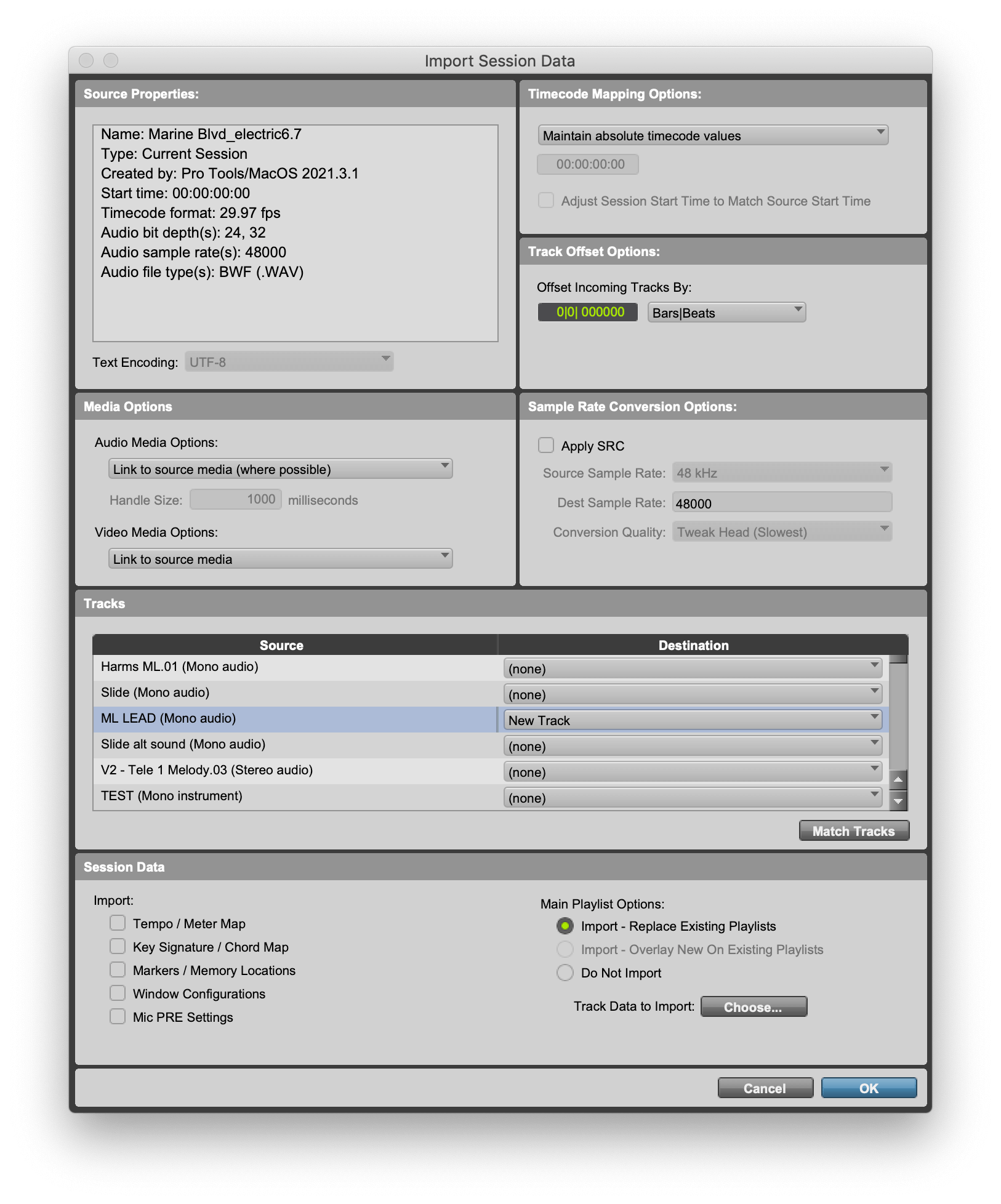1001x1204 pixels.
Task: Check Markers / Memory Locations option
Action: coord(118,969)
